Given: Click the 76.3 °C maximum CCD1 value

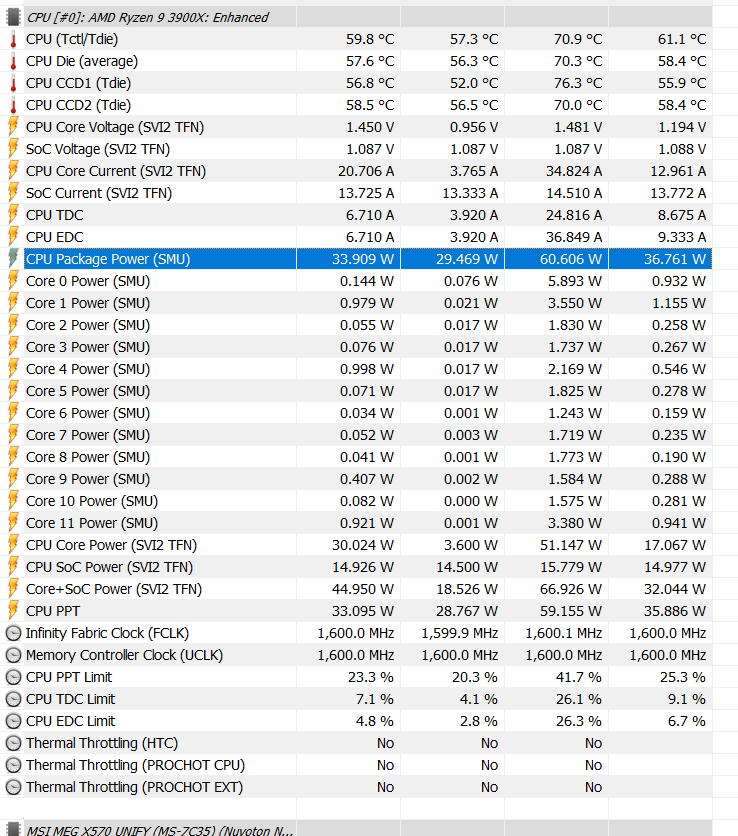Looking at the screenshot, I should [578, 83].
